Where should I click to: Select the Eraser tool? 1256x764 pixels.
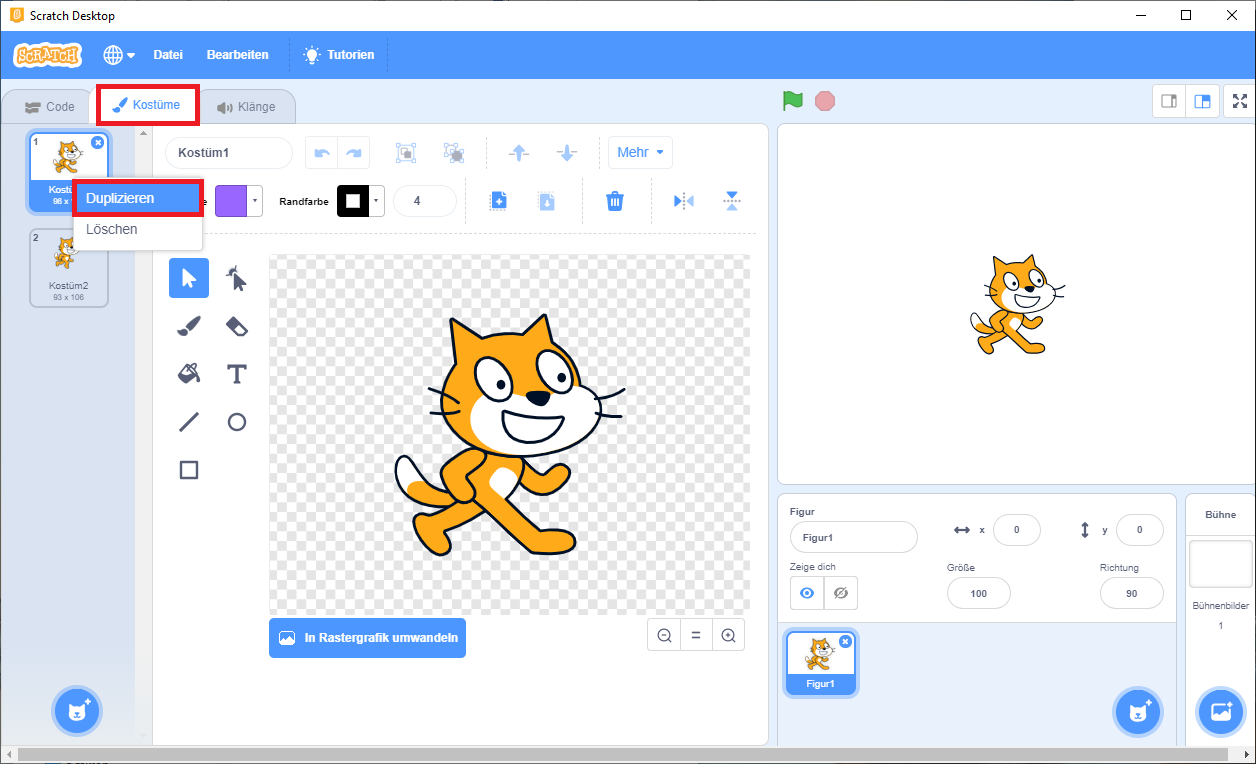[237, 326]
